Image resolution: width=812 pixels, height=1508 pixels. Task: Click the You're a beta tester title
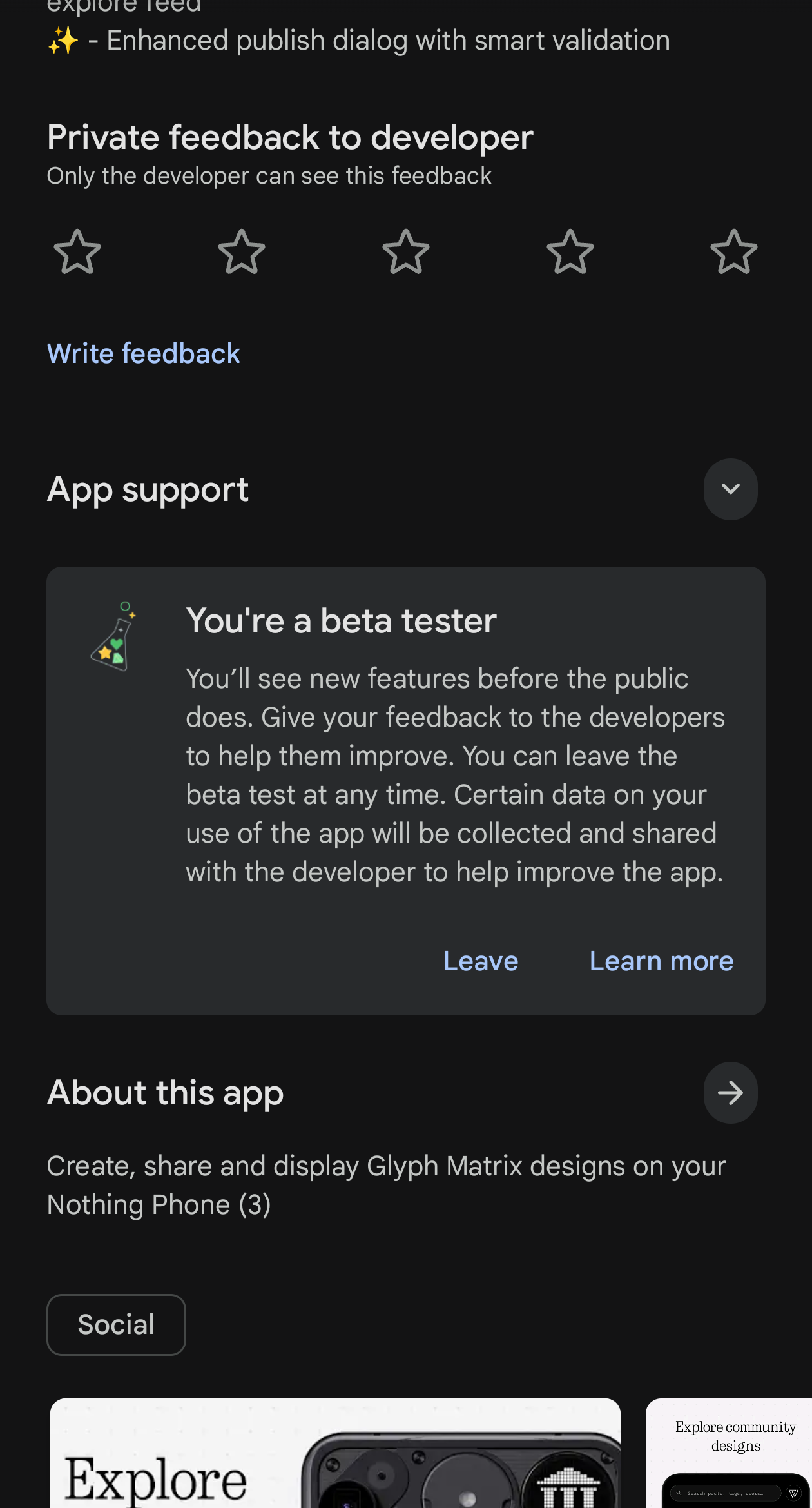[x=342, y=621]
